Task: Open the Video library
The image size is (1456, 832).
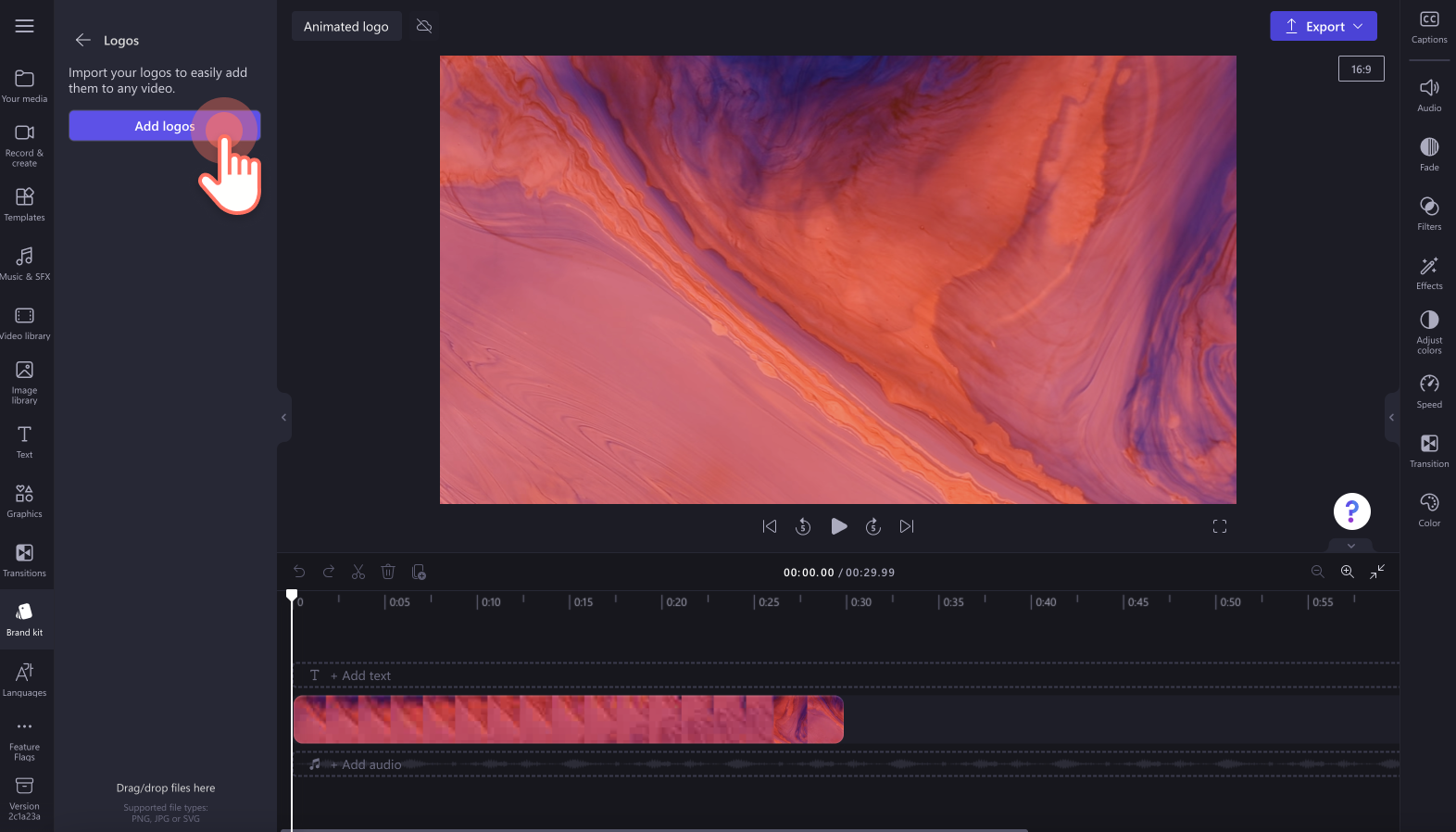Action: click(25, 322)
